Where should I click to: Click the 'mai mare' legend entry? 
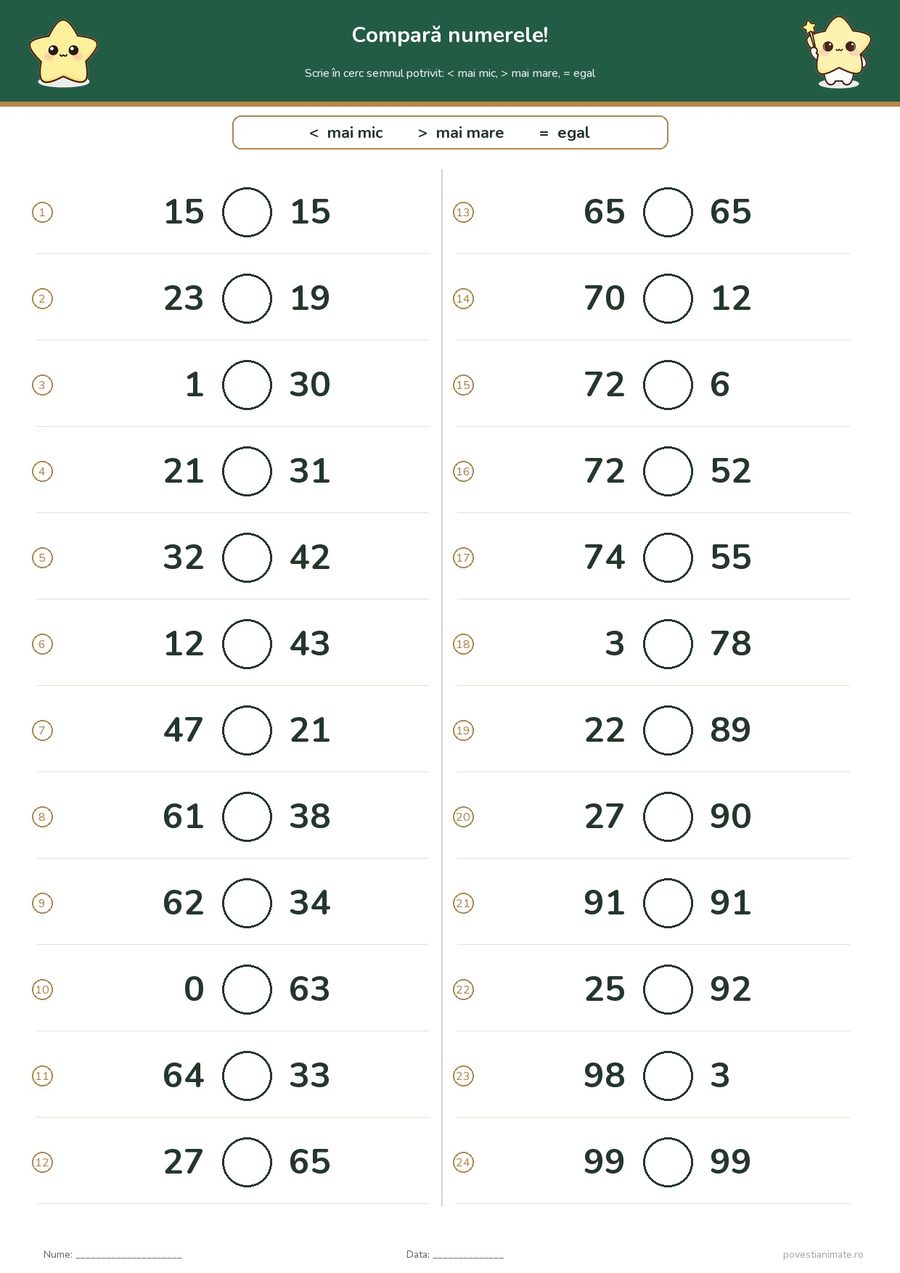[x=461, y=133]
